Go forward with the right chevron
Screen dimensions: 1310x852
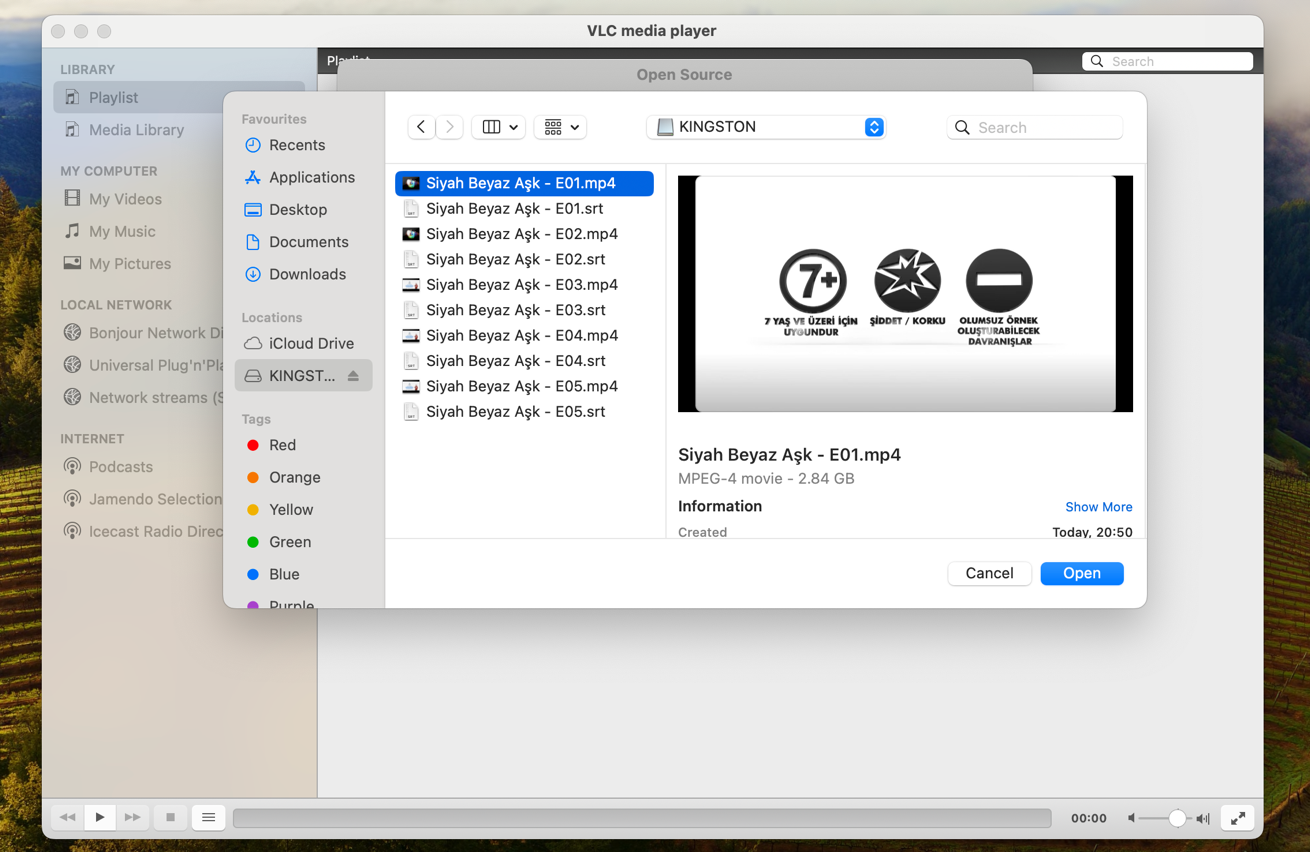[x=450, y=127]
